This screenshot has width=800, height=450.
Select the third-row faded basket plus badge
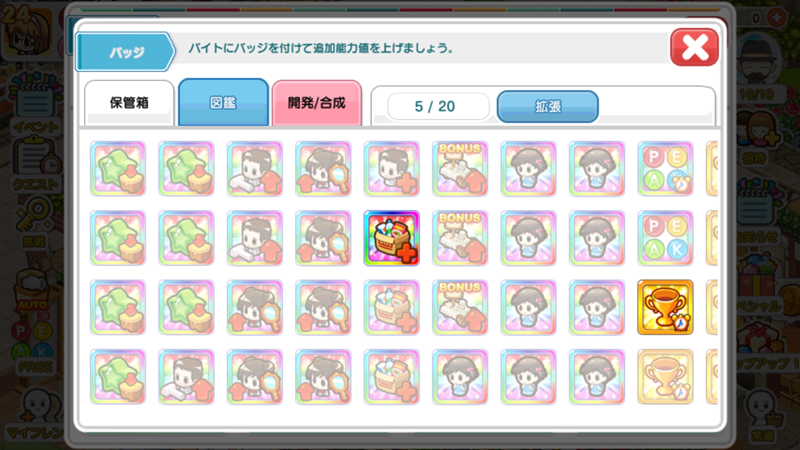pyautogui.click(x=391, y=307)
